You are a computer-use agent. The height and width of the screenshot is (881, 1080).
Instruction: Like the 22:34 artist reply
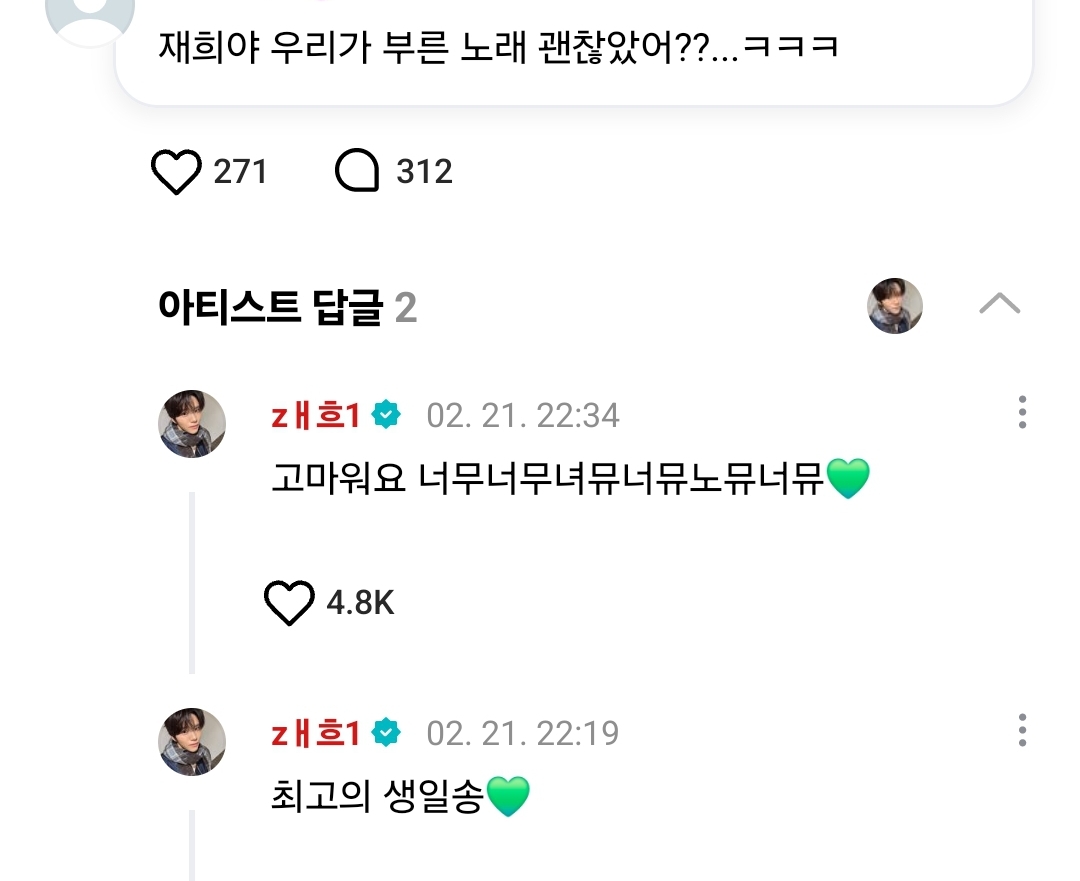[x=288, y=603]
